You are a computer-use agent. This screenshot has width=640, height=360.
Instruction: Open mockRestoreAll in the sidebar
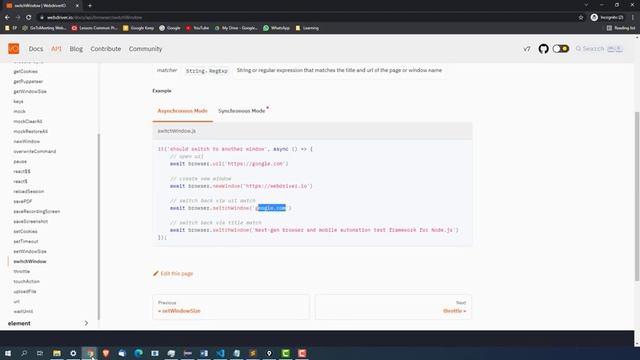31,131
